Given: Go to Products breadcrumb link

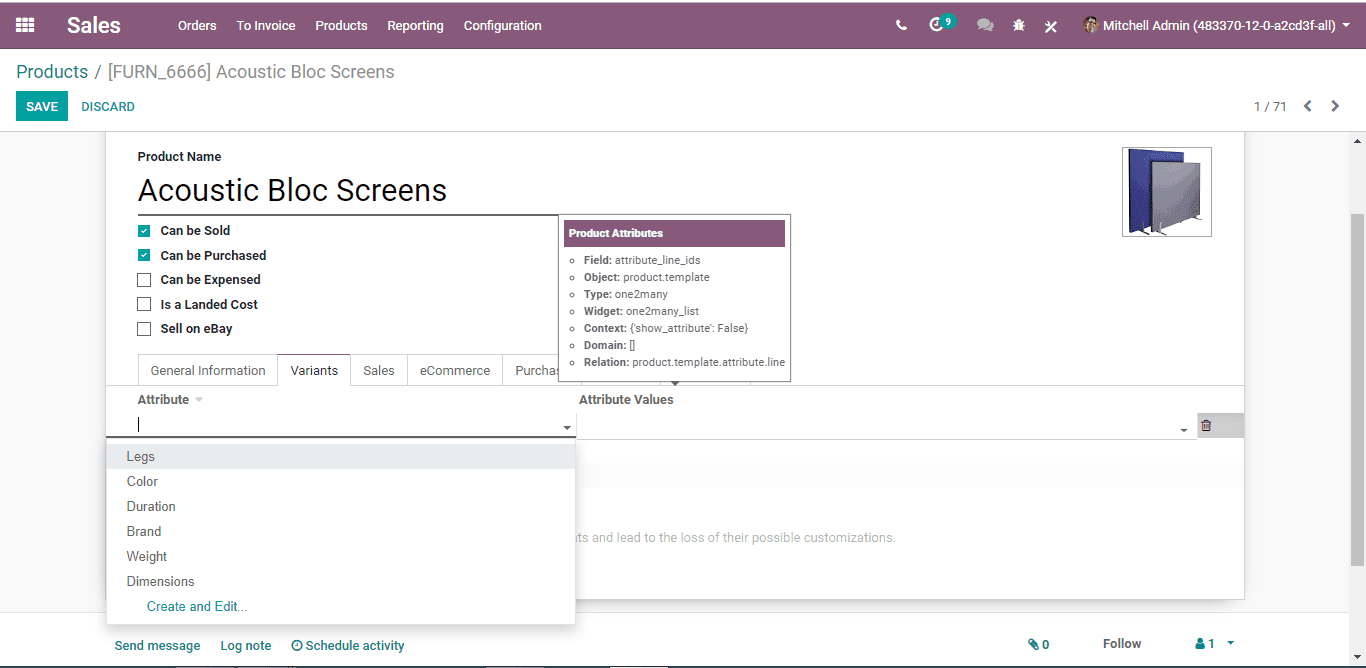Looking at the screenshot, I should (x=52, y=72).
